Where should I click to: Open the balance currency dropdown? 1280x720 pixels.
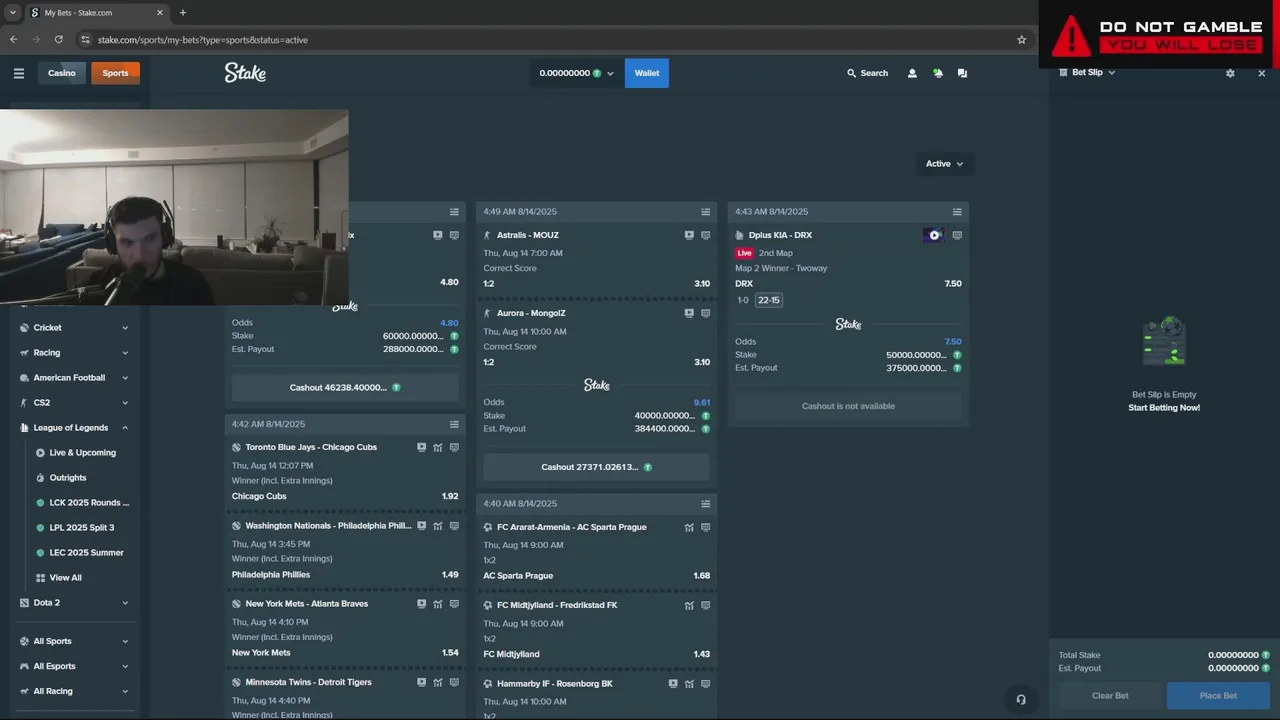(576, 73)
